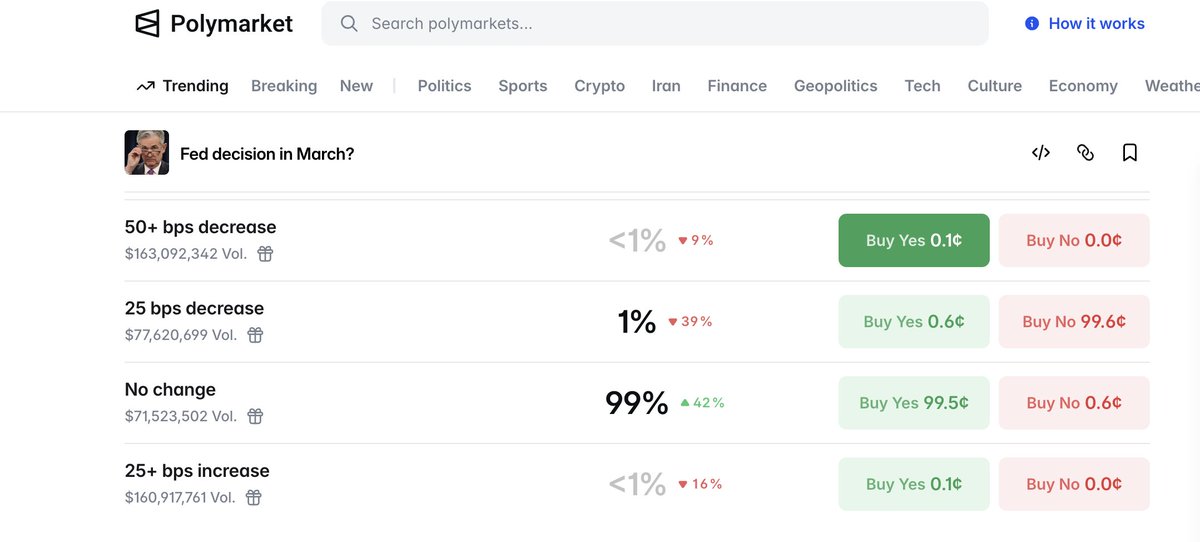Click gift icon on 25+ bps increase row

pyautogui.click(x=254, y=497)
